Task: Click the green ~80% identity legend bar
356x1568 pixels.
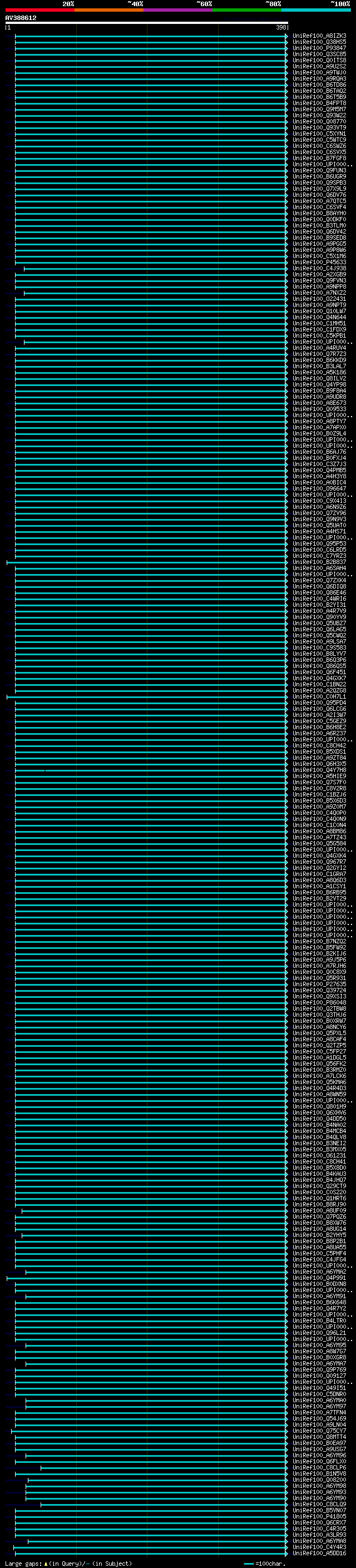Action: (x=247, y=10)
